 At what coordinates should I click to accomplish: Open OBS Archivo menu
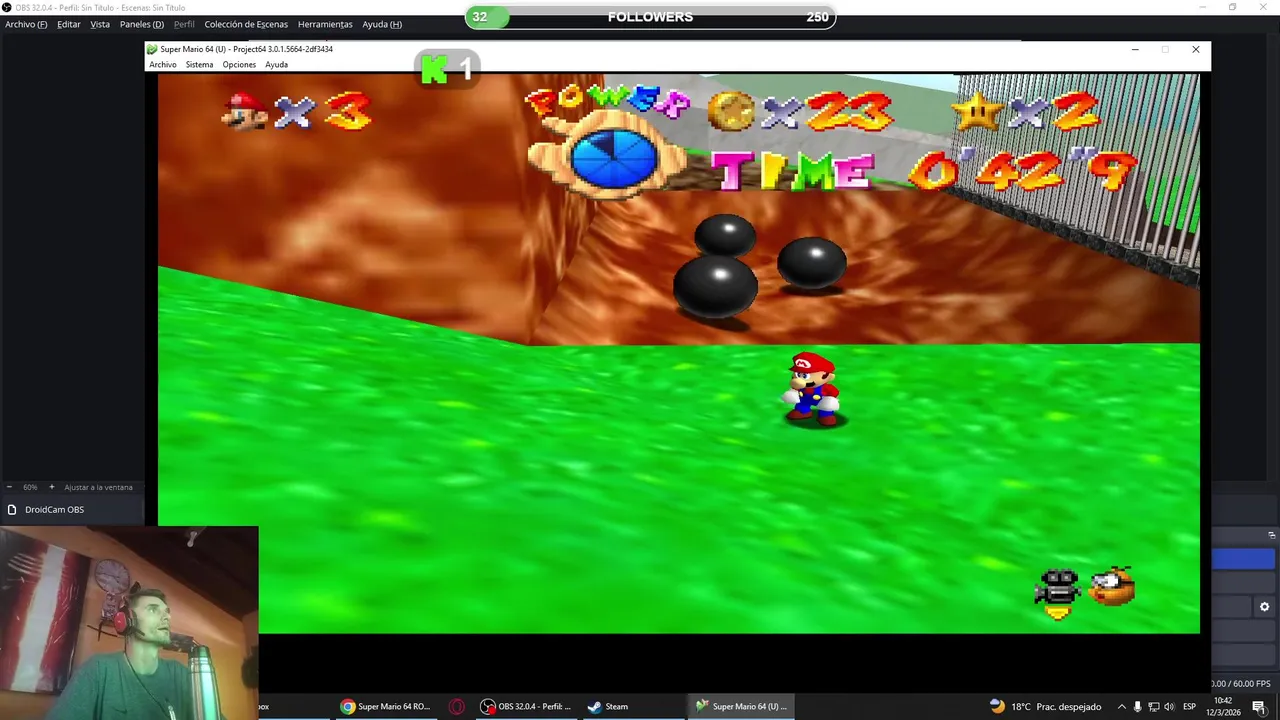[x=26, y=24]
